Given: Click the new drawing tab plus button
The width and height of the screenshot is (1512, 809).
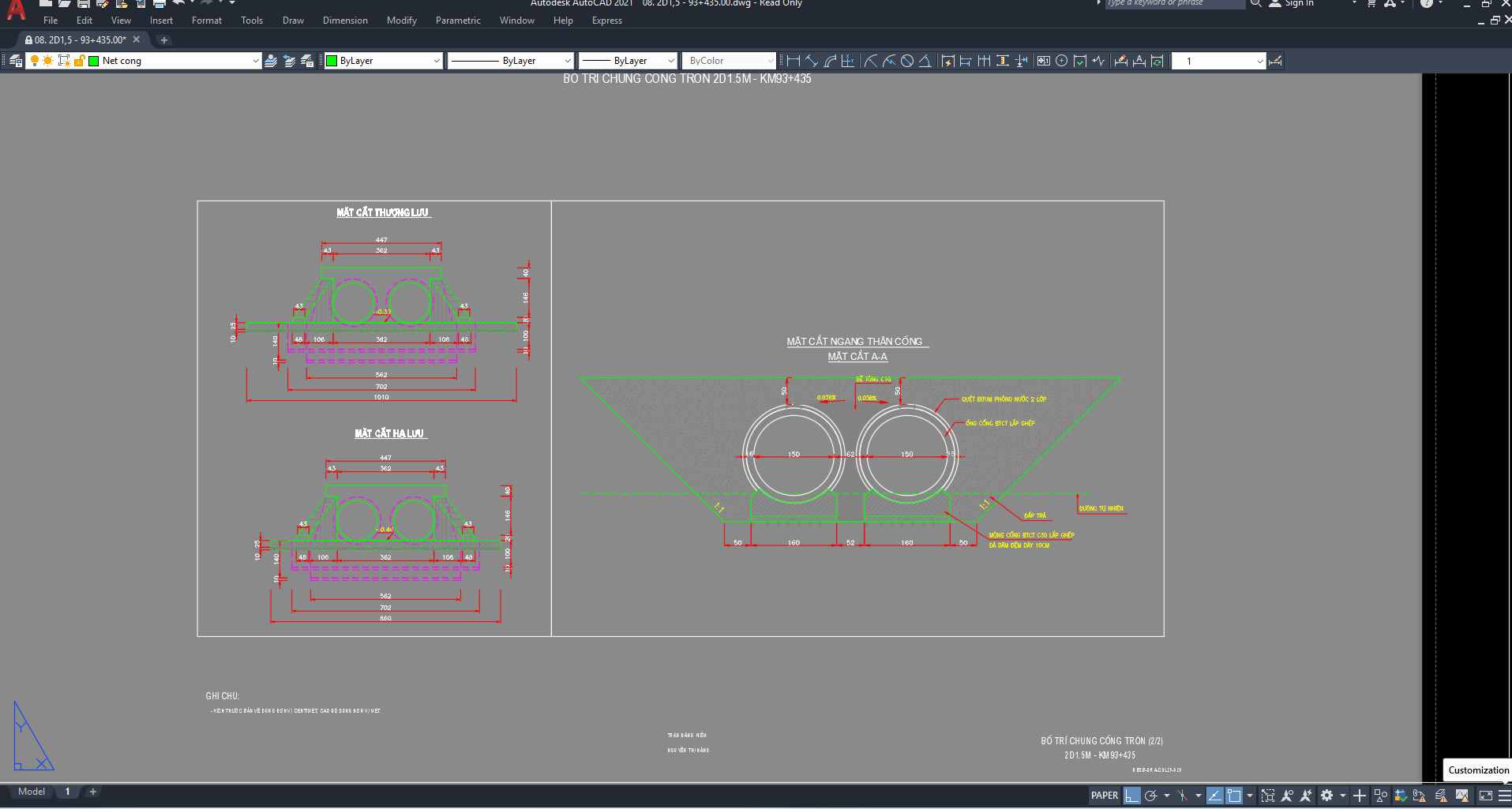Looking at the screenshot, I should [x=164, y=39].
